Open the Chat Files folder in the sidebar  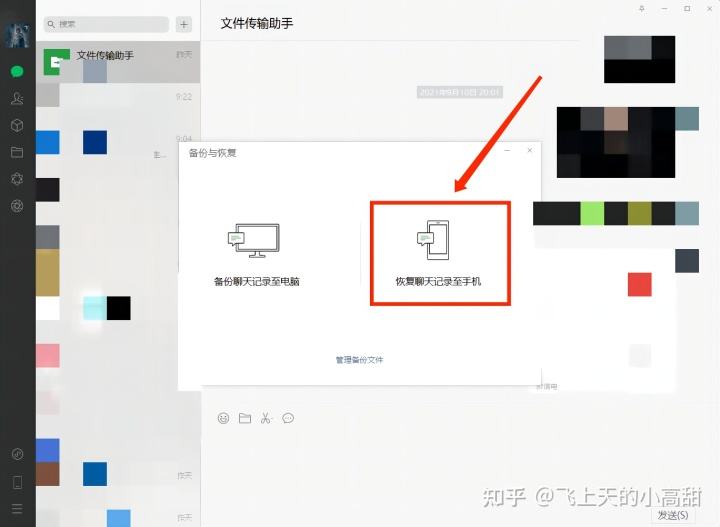[x=17, y=152]
